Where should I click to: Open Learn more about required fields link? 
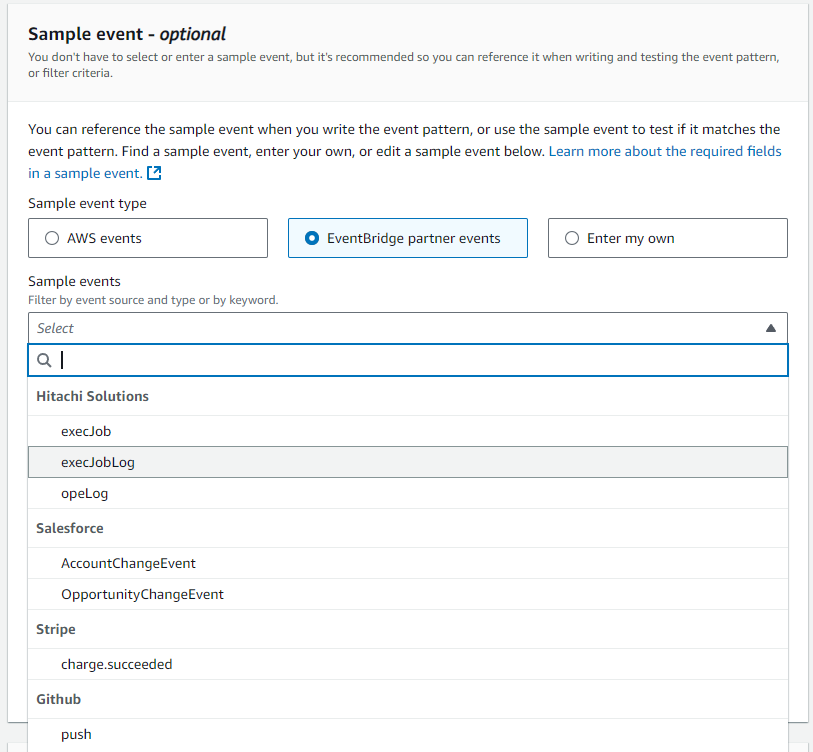tap(665, 151)
